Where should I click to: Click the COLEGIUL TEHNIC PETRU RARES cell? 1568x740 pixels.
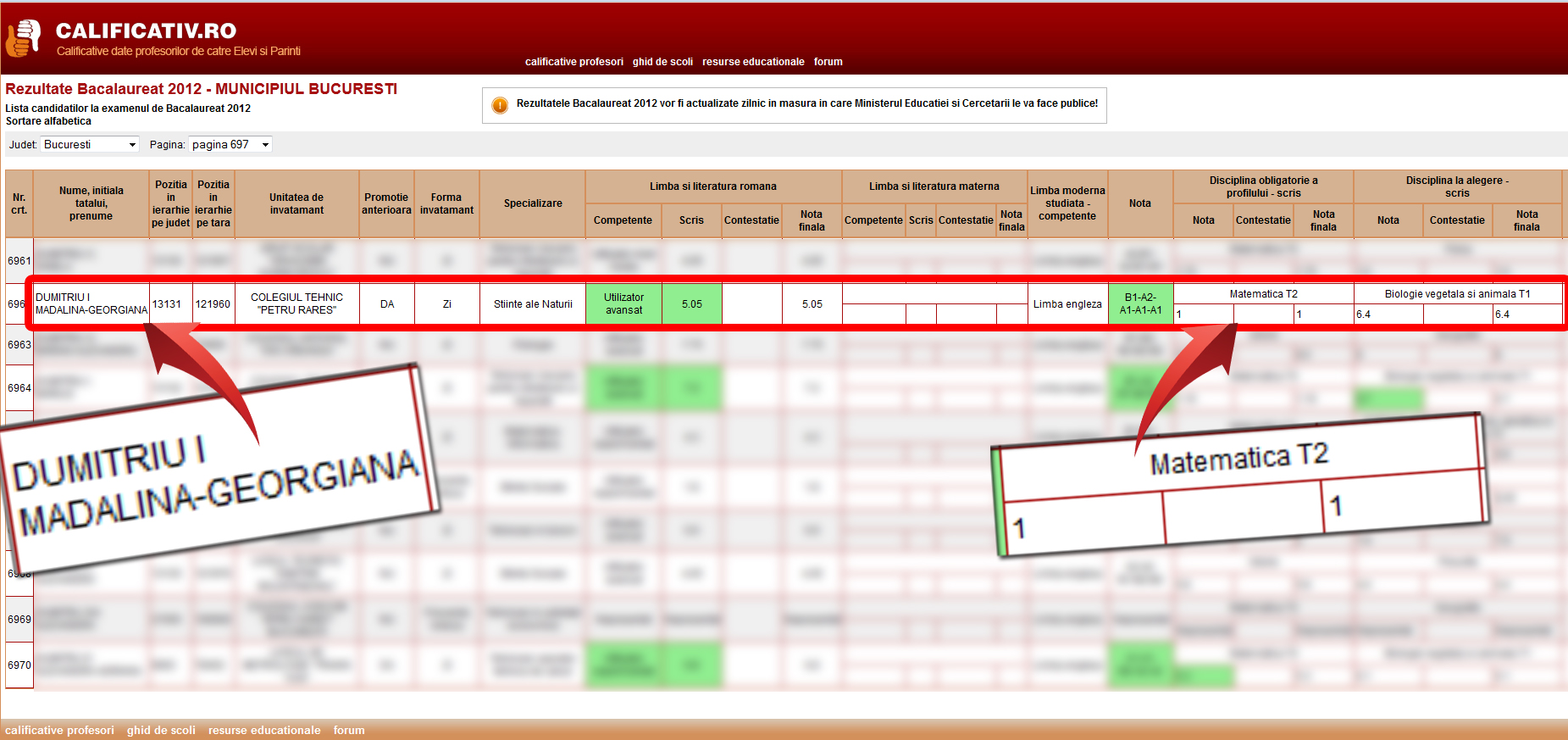[296, 303]
